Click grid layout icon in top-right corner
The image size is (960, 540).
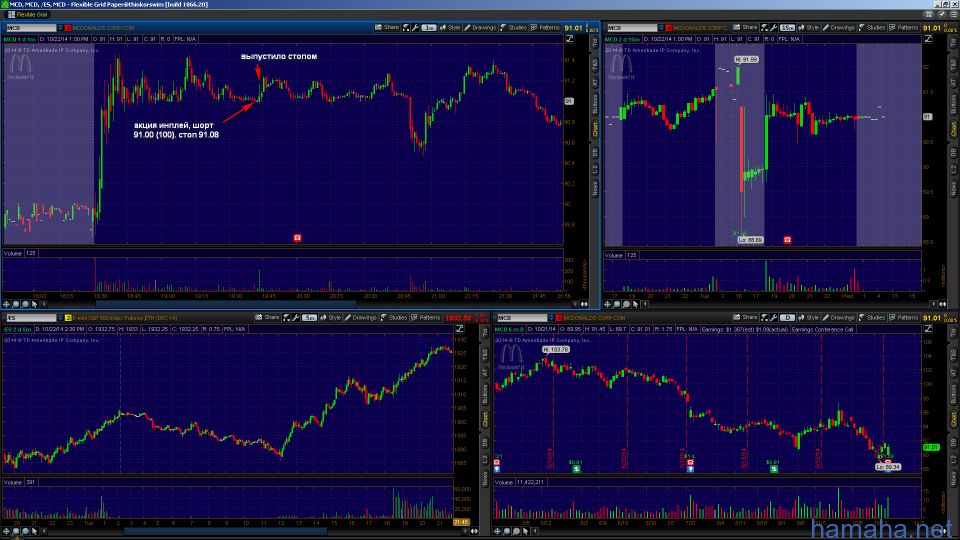(929, 14)
